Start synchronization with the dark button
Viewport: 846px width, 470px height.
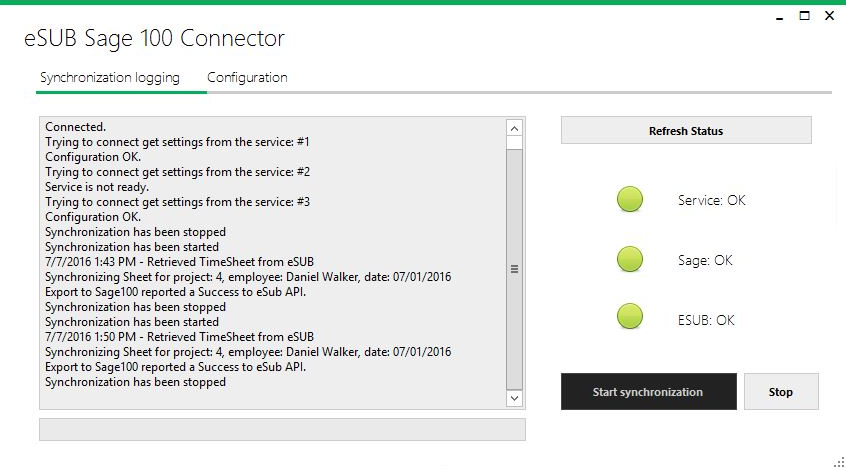[x=649, y=392]
